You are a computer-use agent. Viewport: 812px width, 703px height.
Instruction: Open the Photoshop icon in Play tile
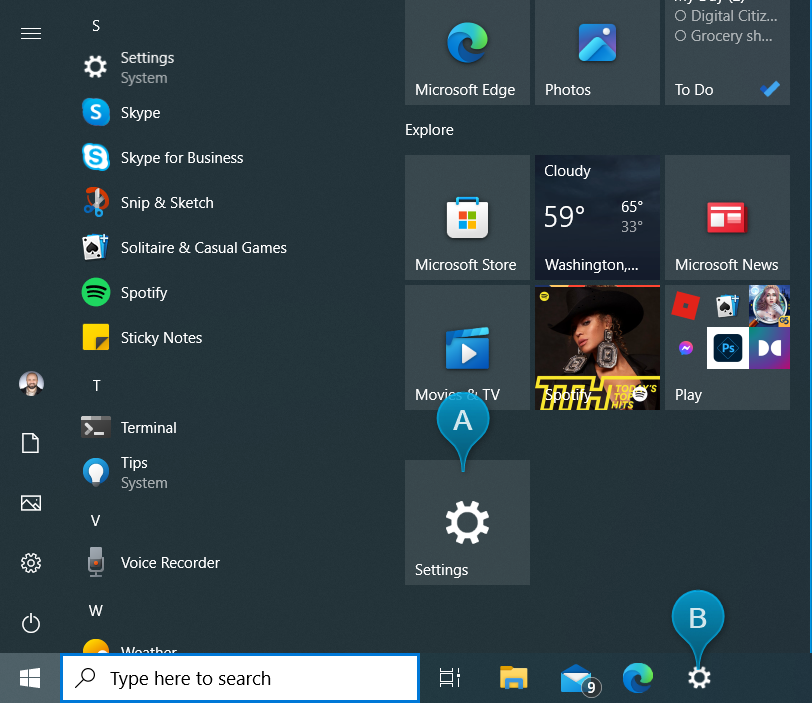point(728,348)
